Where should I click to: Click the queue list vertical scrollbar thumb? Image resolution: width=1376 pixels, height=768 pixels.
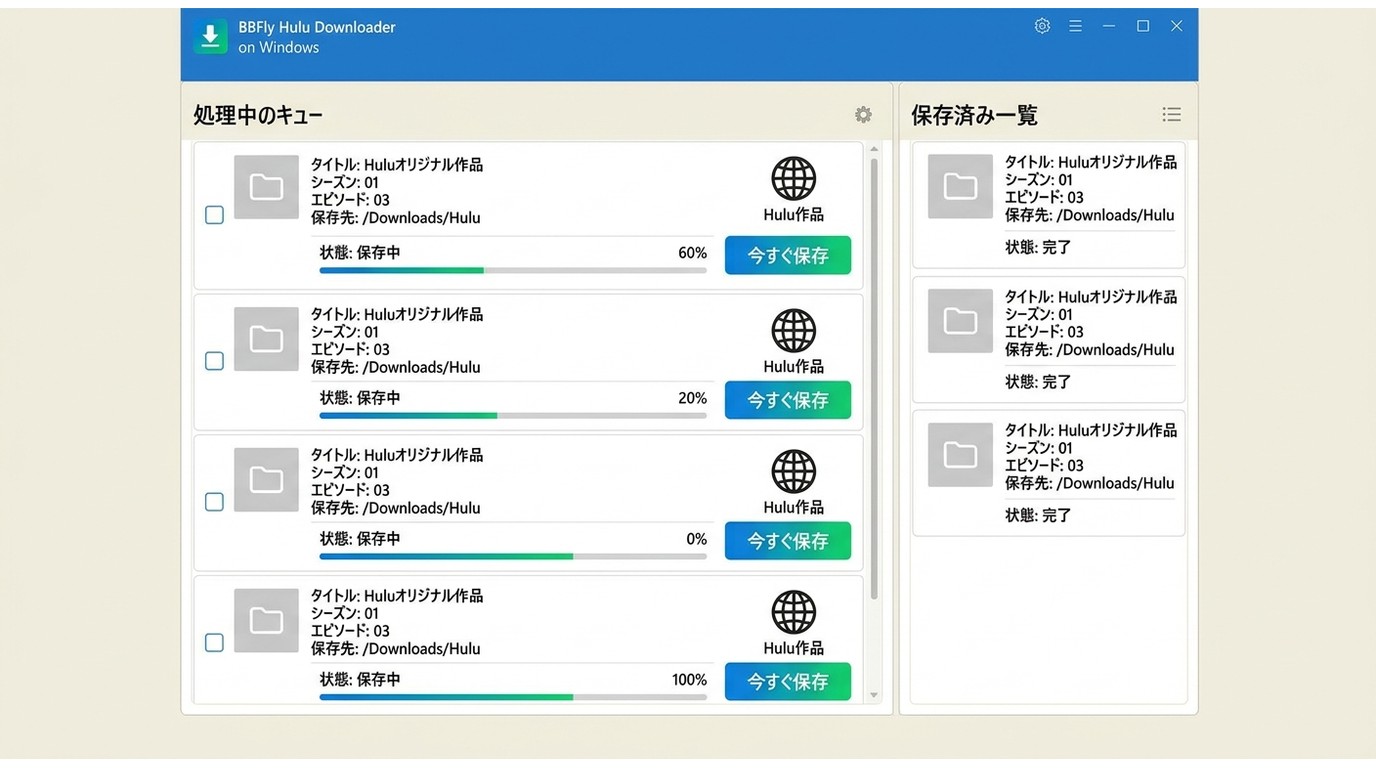(x=874, y=379)
